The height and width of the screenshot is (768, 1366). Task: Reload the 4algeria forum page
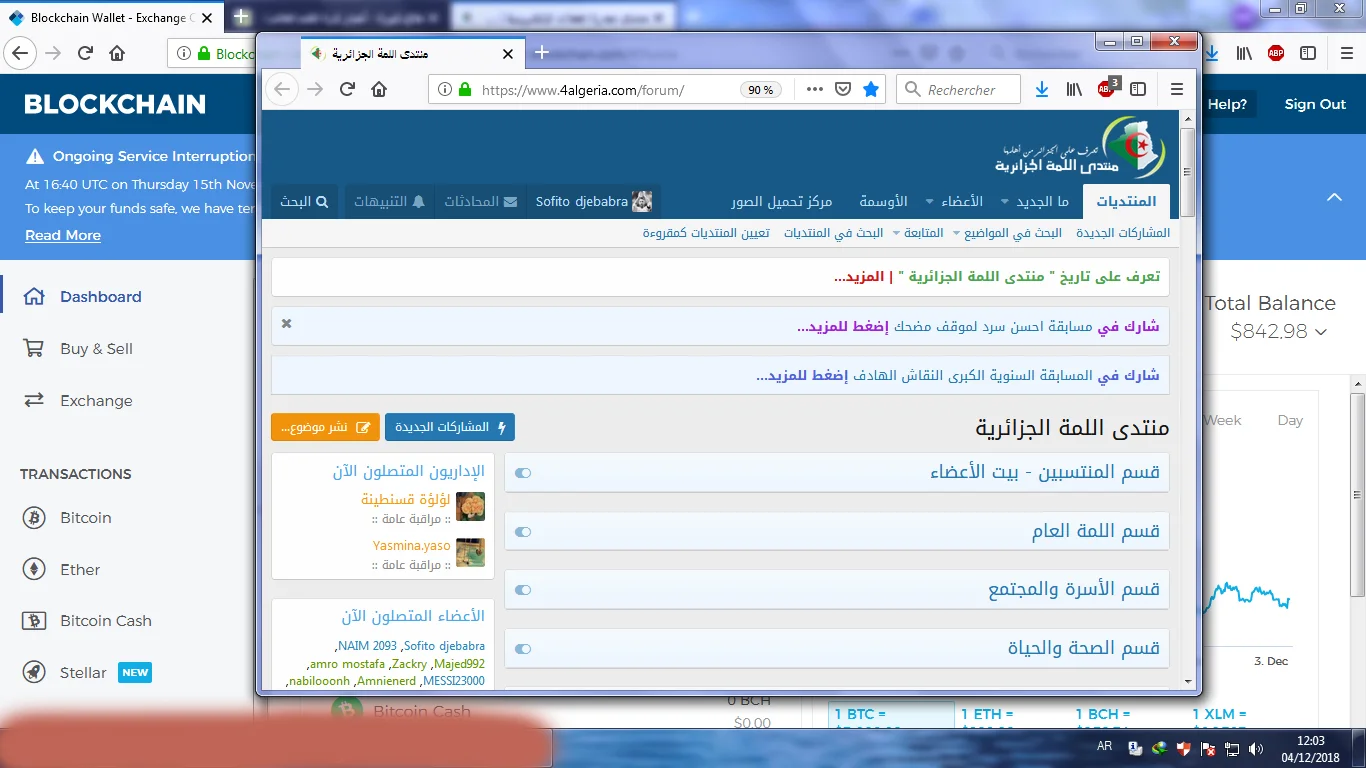347,89
